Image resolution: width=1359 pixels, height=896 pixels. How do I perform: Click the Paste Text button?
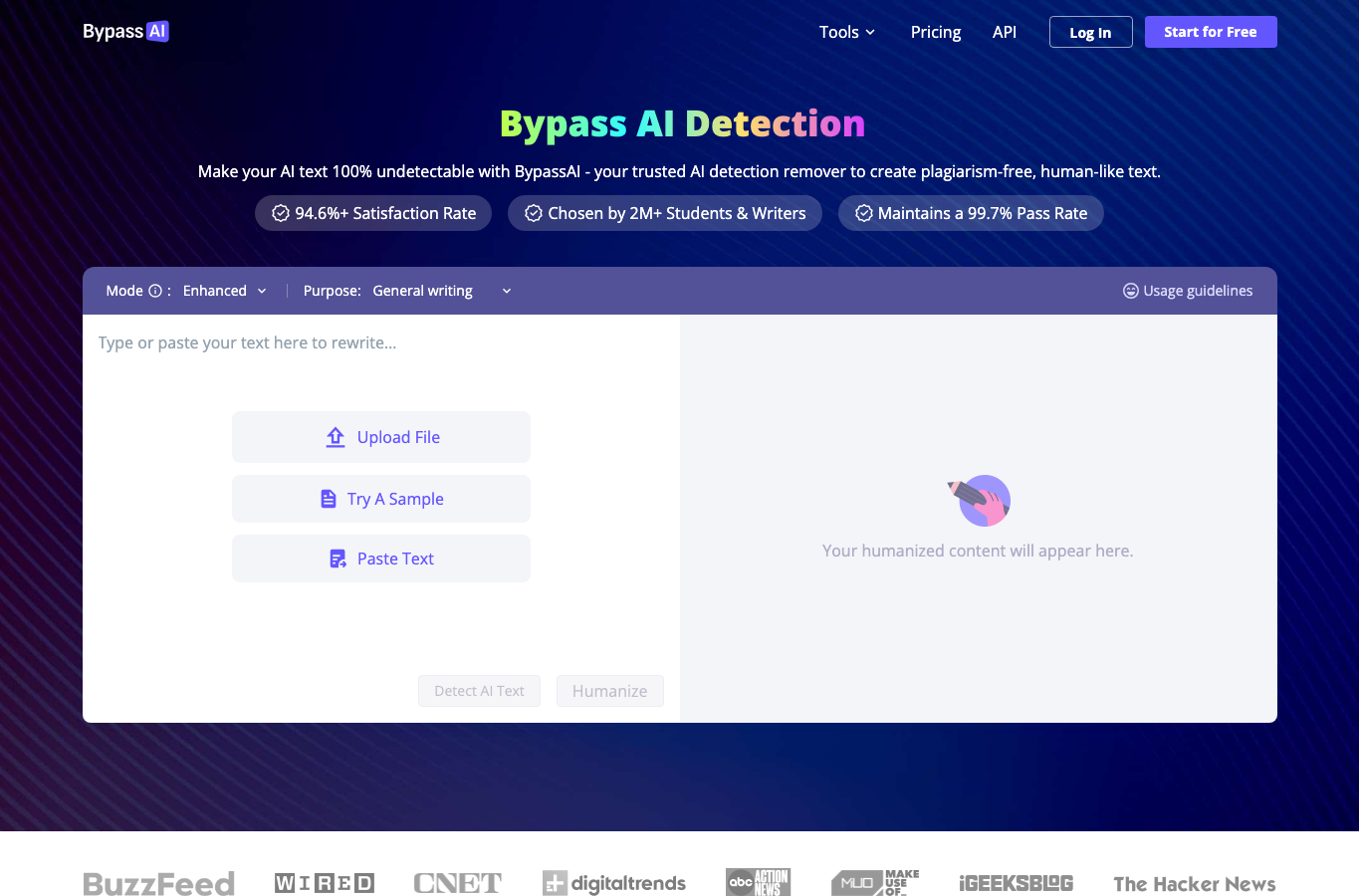click(x=381, y=559)
